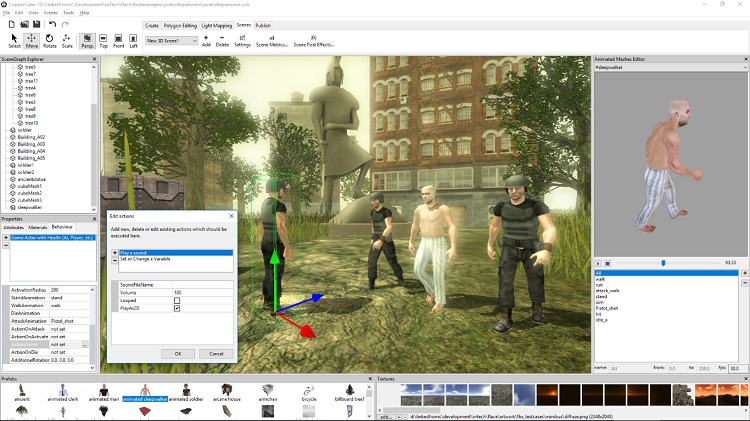Screen dimensions: 750x421
Task: Redo the last action
Action: pos(65,24)
